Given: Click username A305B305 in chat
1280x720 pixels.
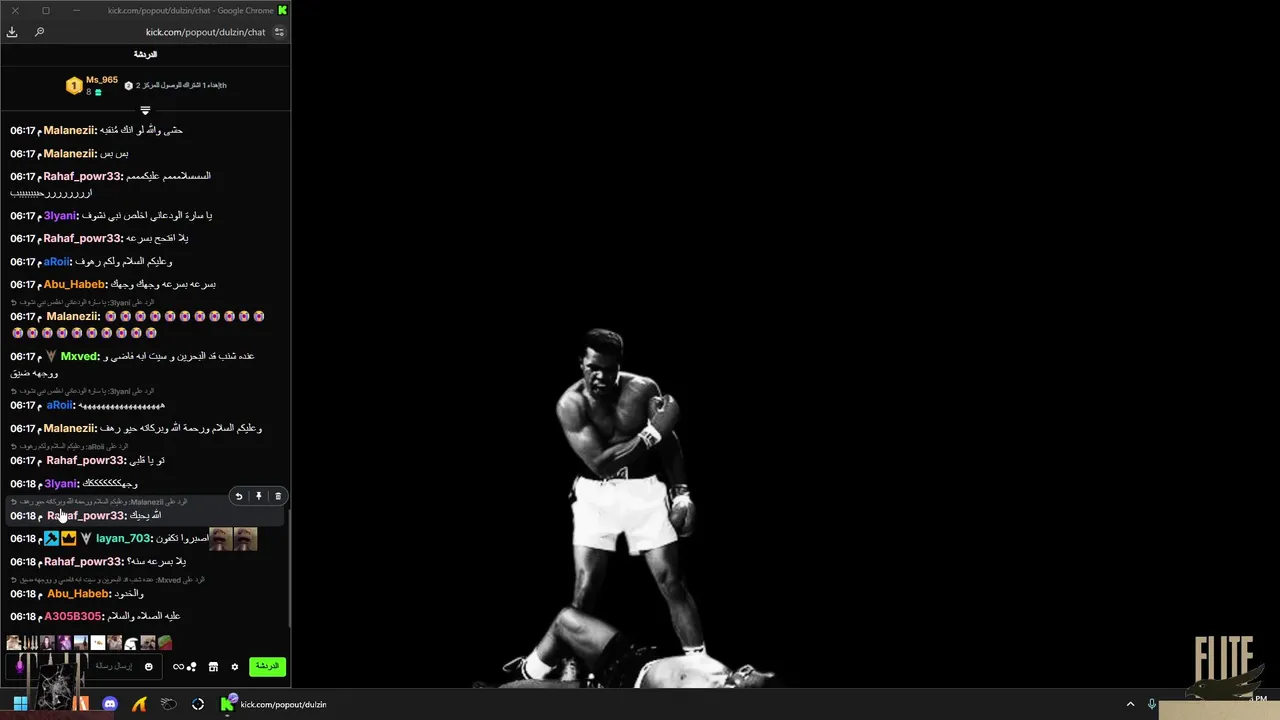Looking at the screenshot, I should coord(72,616).
